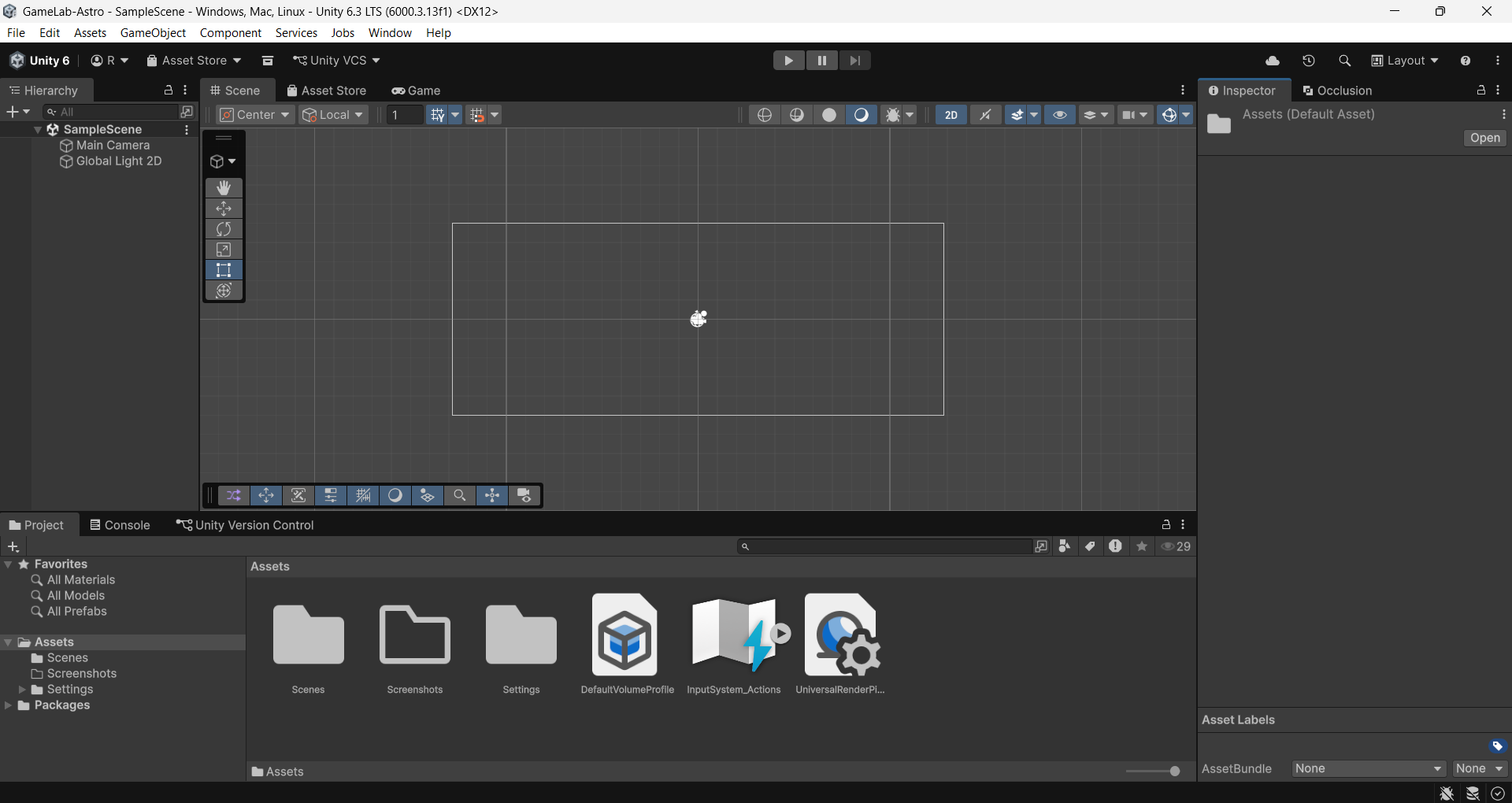Screen dimensions: 1512x803
Task: Select the Hand view tool
Action: click(x=224, y=187)
